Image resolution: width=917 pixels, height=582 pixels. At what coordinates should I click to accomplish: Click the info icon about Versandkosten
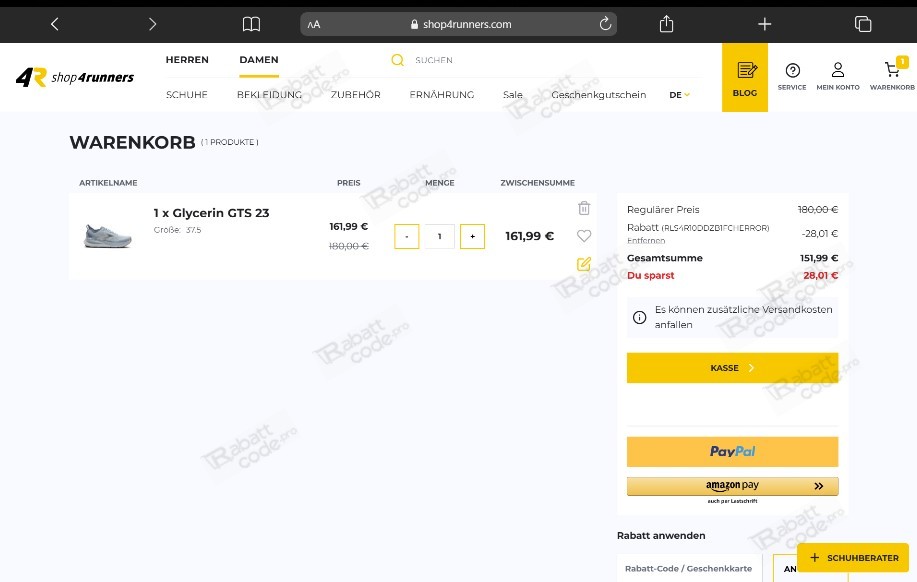[x=640, y=318]
